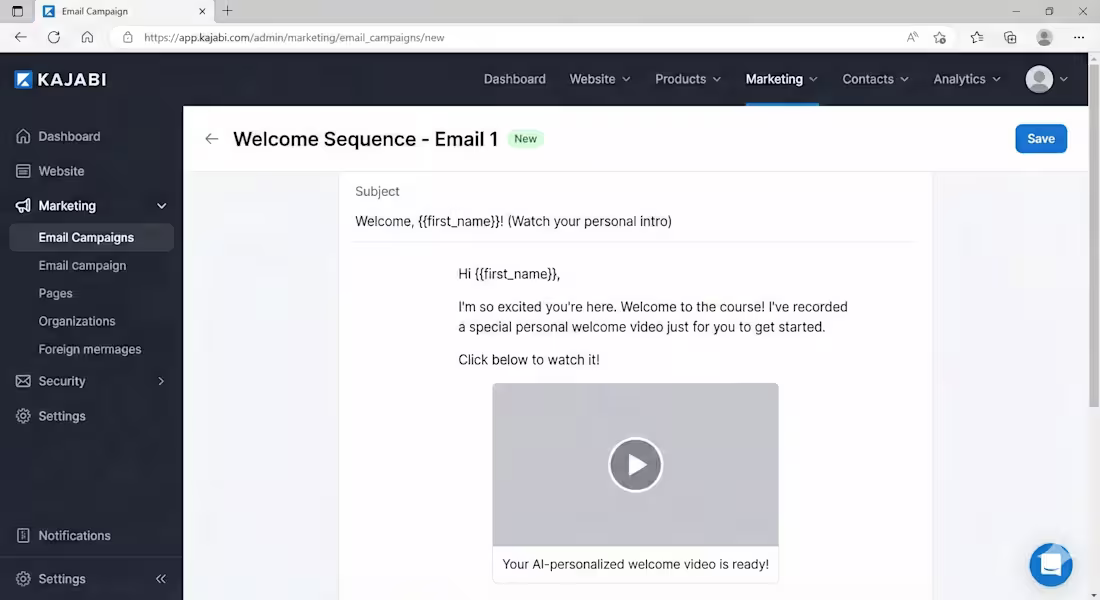Click the bottom Settings gear icon
The image size is (1100, 600).
[x=23, y=579]
